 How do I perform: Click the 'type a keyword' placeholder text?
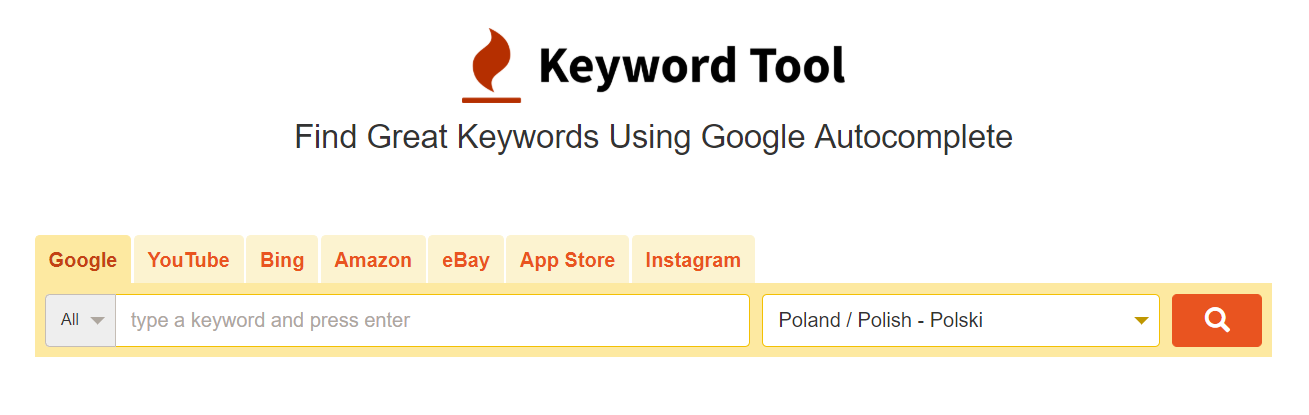pyautogui.click(x=270, y=321)
